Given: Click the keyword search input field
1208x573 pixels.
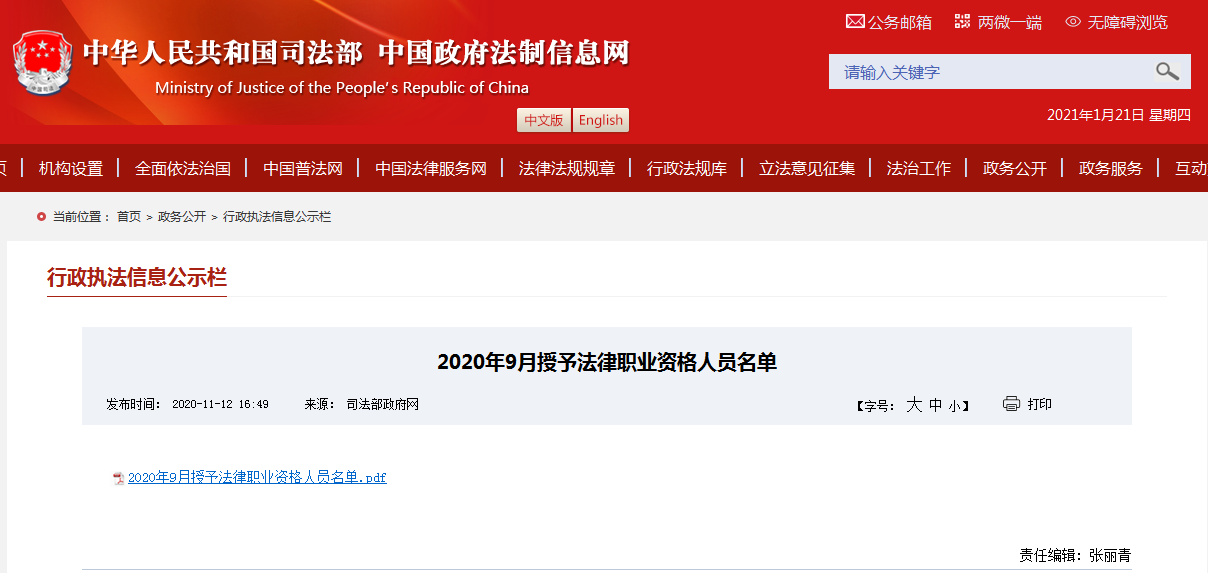Looking at the screenshot, I should click(x=990, y=72).
